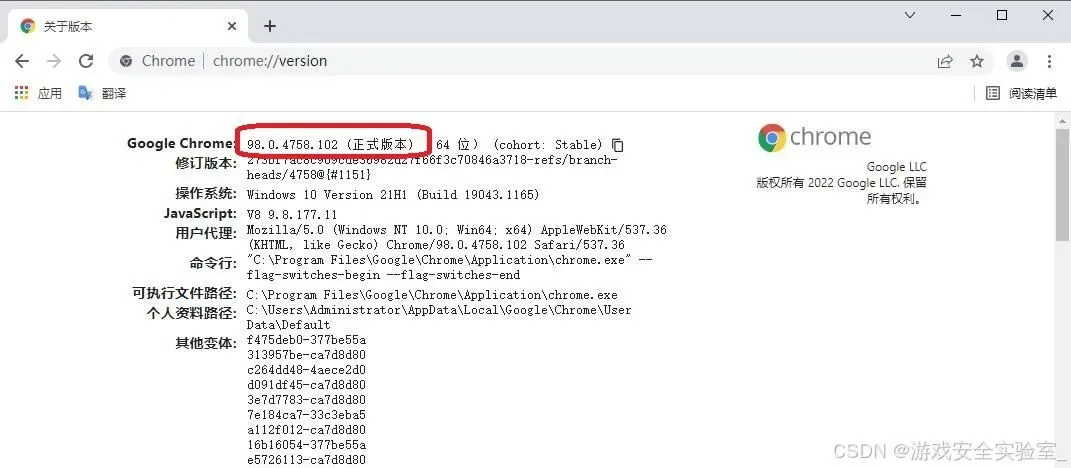Click the variation 16b16054-377be55a
The height and width of the screenshot is (468, 1071).
pyautogui.click(x=306, y=445)
